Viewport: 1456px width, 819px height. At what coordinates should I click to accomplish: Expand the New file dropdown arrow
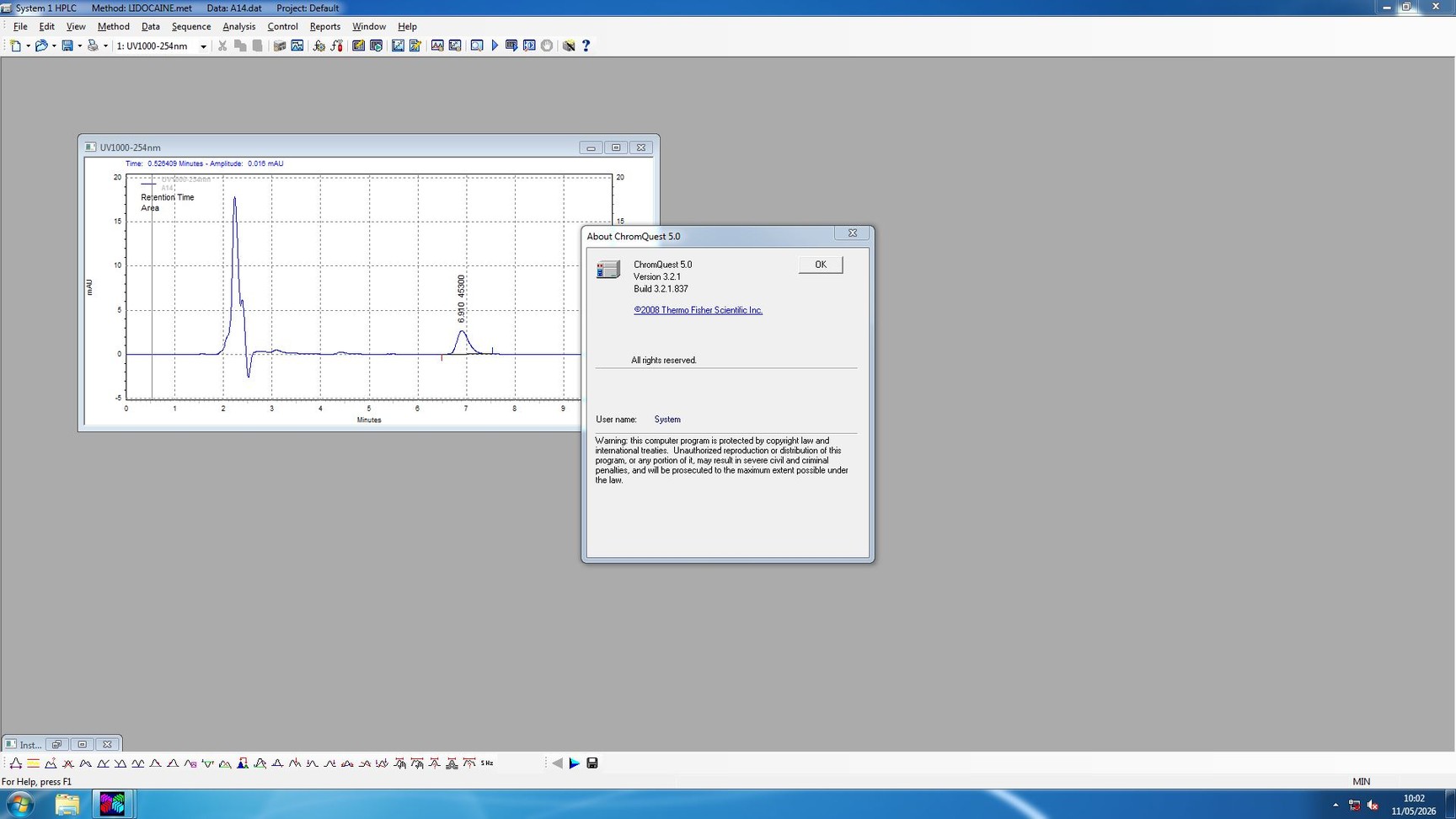pyautogui.click(x=28, y=46)
